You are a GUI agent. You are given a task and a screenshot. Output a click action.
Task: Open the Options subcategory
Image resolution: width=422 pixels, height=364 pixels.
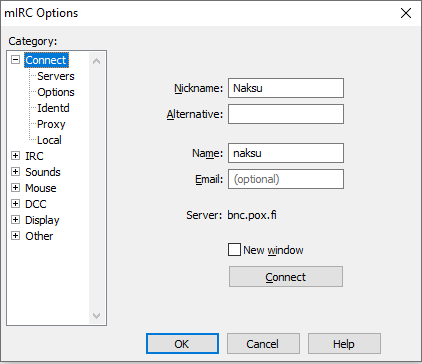56,92
